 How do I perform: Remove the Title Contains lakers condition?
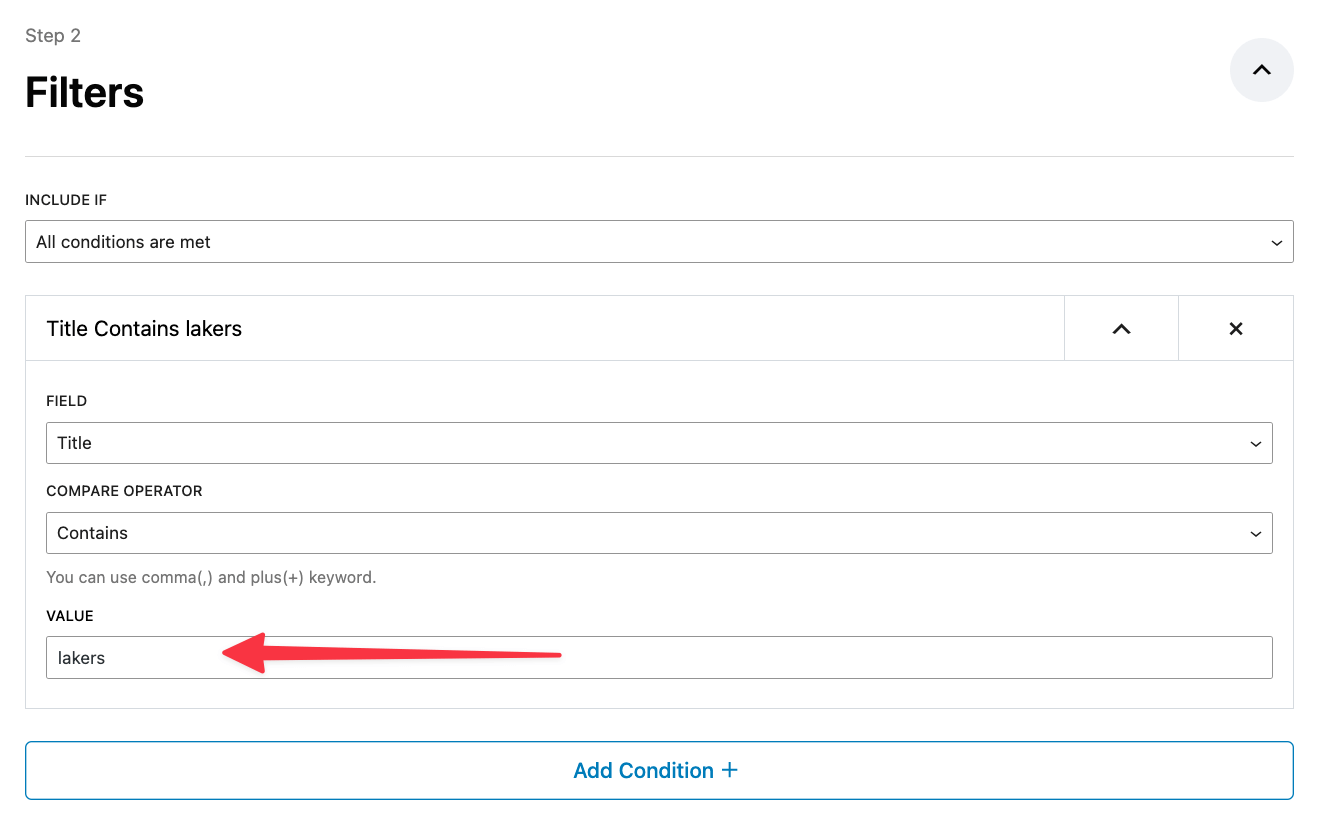pyautogui.click(x=1236, y=329)
